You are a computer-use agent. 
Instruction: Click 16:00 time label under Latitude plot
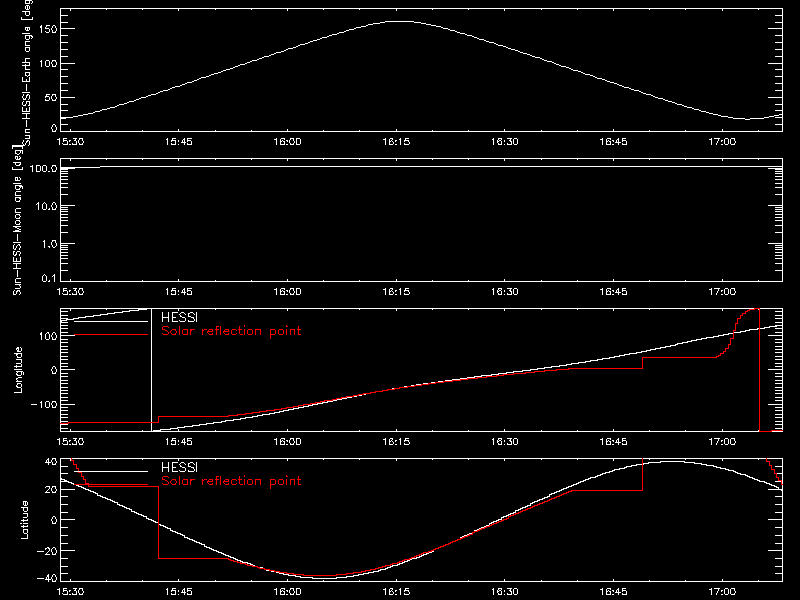287,592
